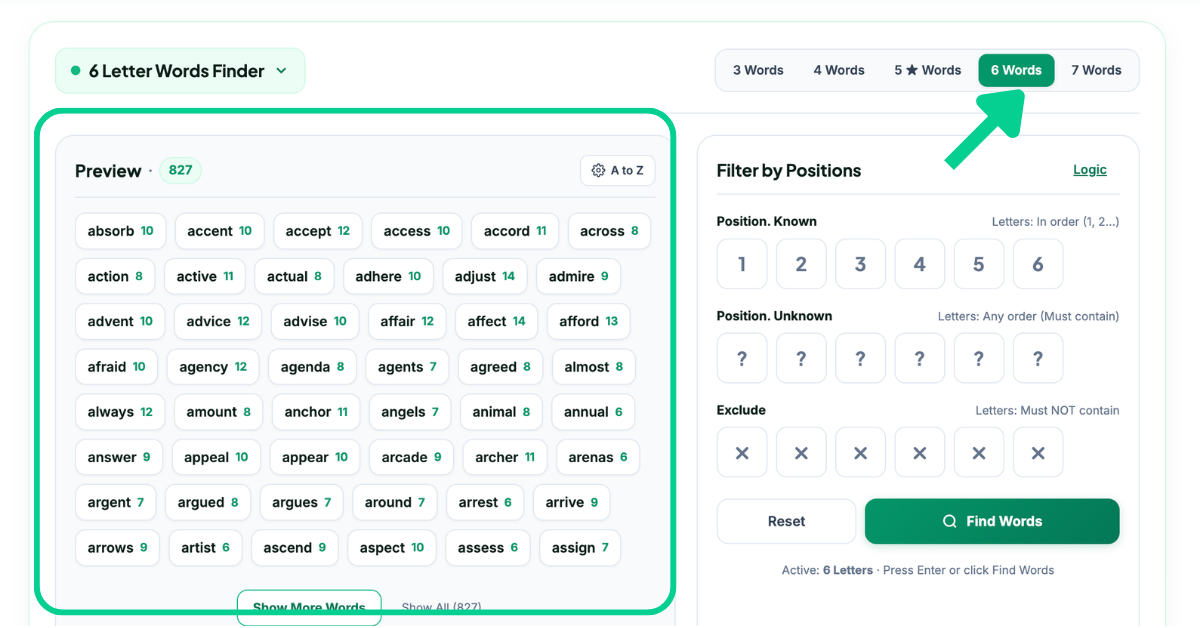Image resolution: width=1200 pixels, height=628 pixels.
Task: Pick the word chip 'archer'
Action: click(x=505, y=457)
